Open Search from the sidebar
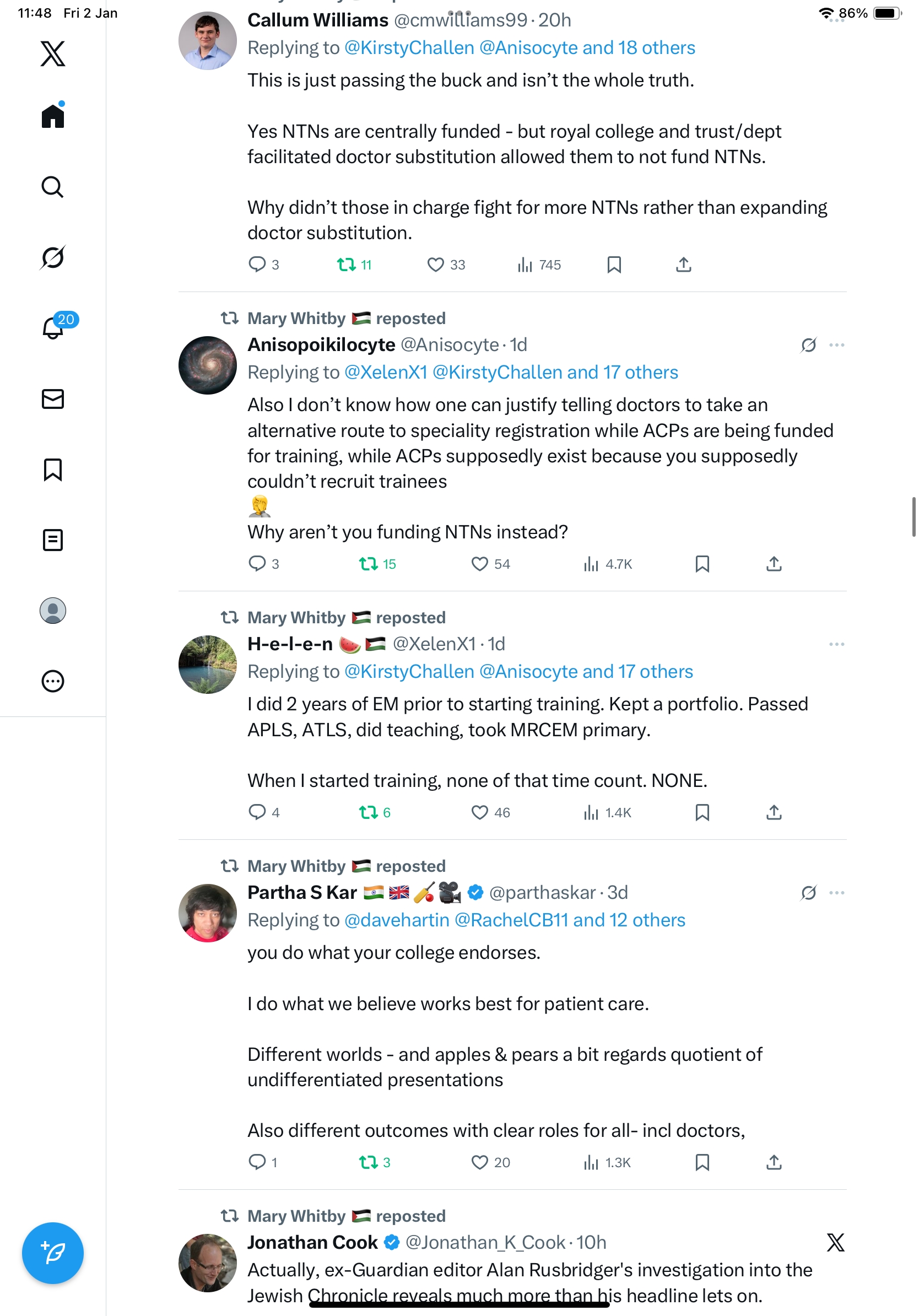 (53, 187)
